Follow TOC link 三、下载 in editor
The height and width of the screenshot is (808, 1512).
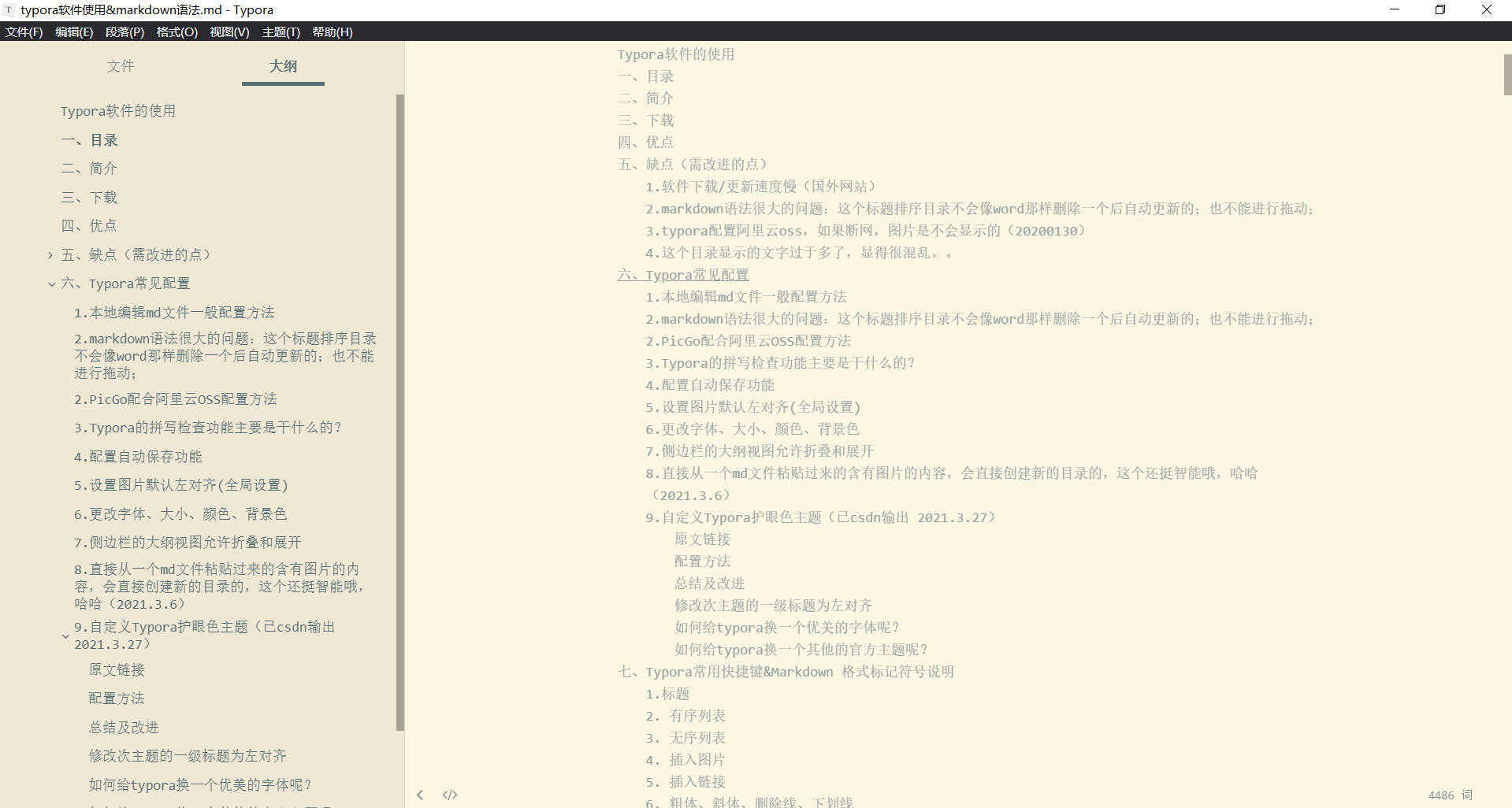coord(646,120)
